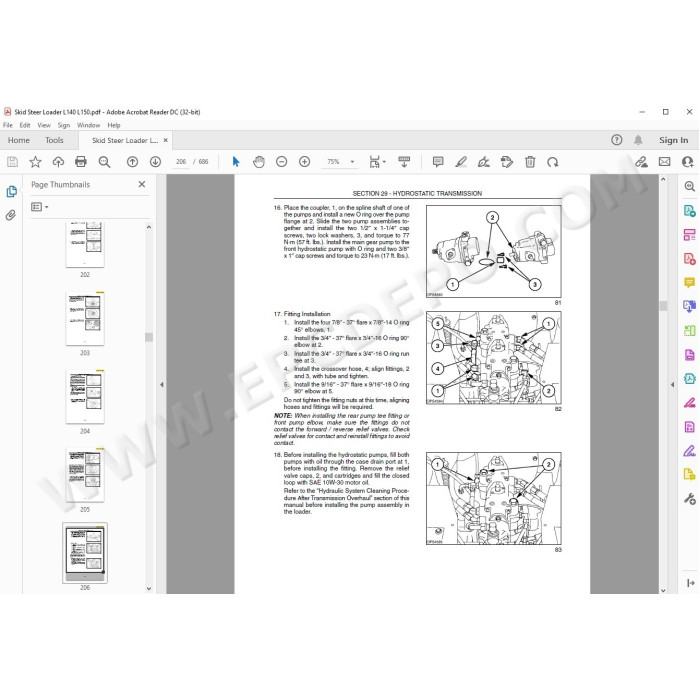Open the Export PDF tool icon
This screenshot has width=700, height=700.
tap(690, 210)
